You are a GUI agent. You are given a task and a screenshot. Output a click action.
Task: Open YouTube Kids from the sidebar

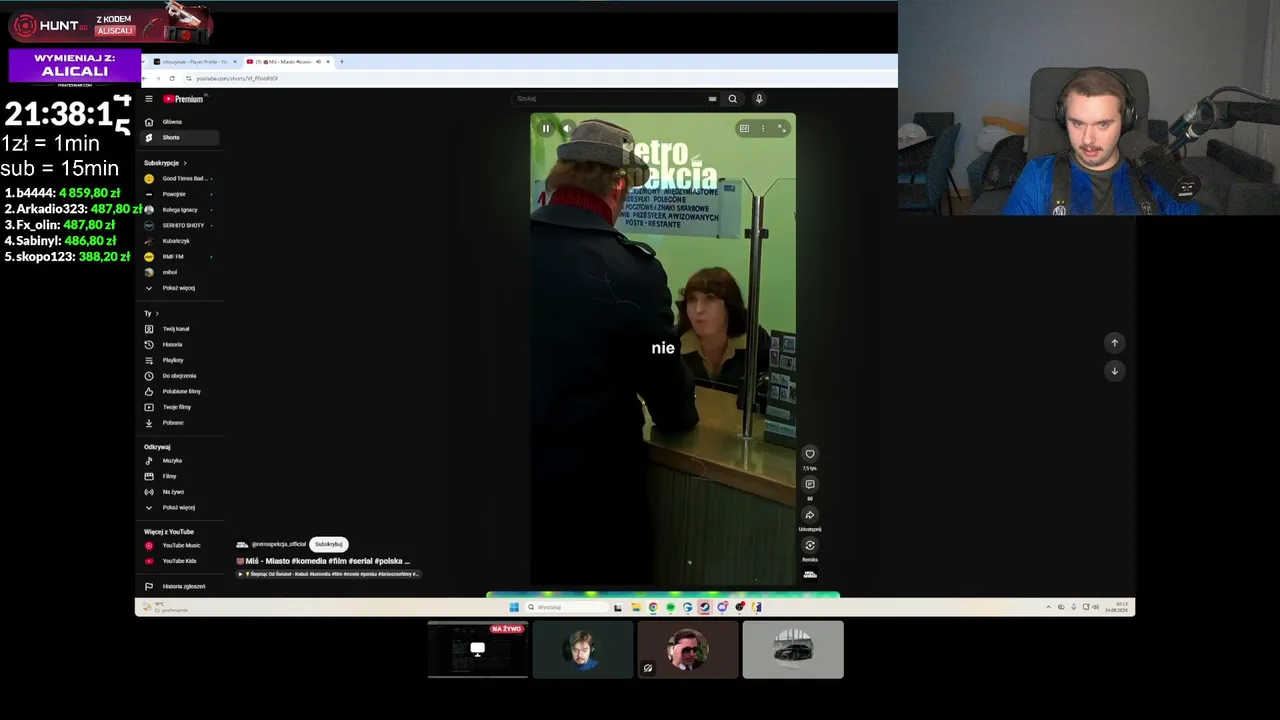179,561
